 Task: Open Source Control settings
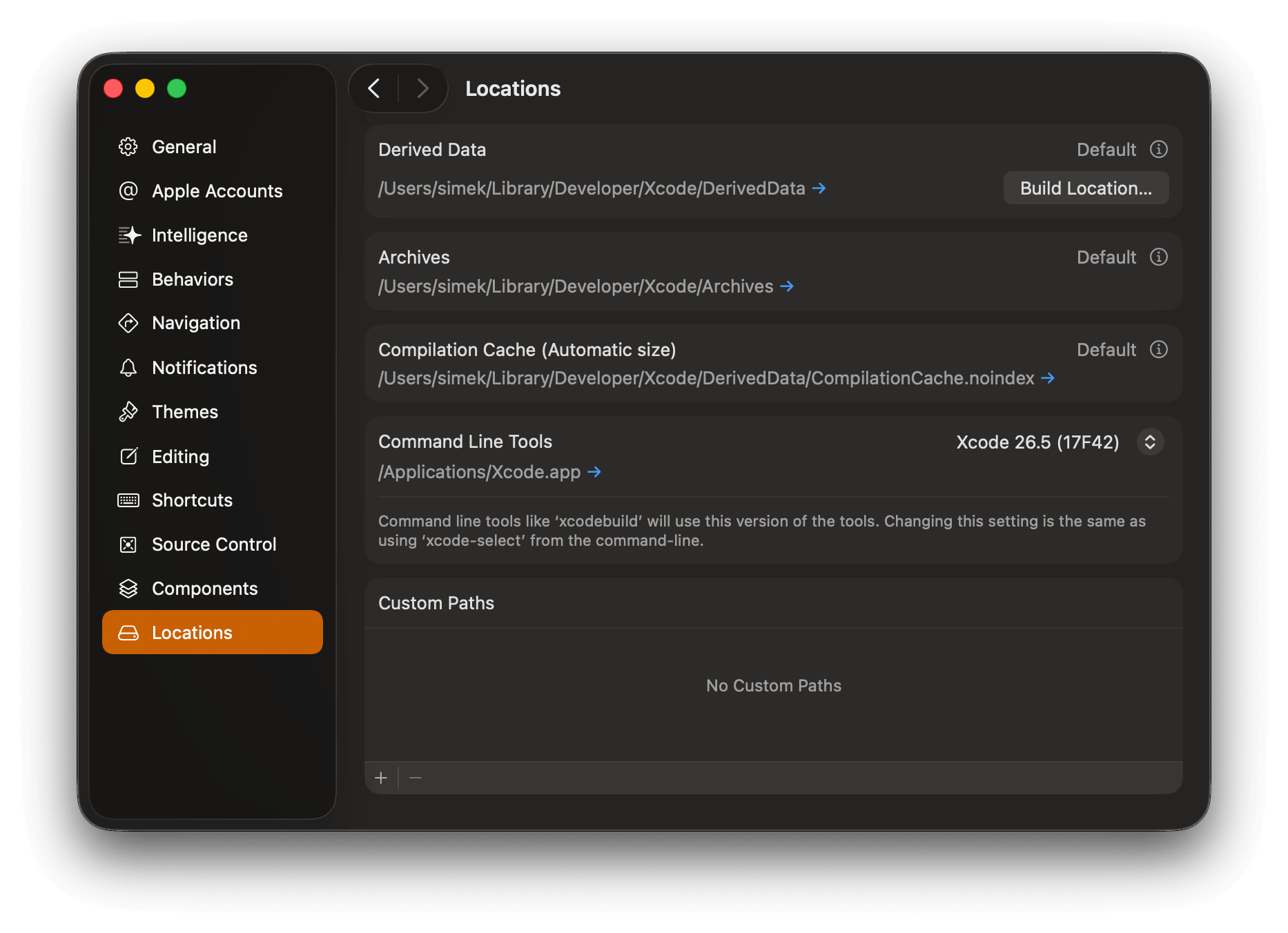[x=213, y=544]
